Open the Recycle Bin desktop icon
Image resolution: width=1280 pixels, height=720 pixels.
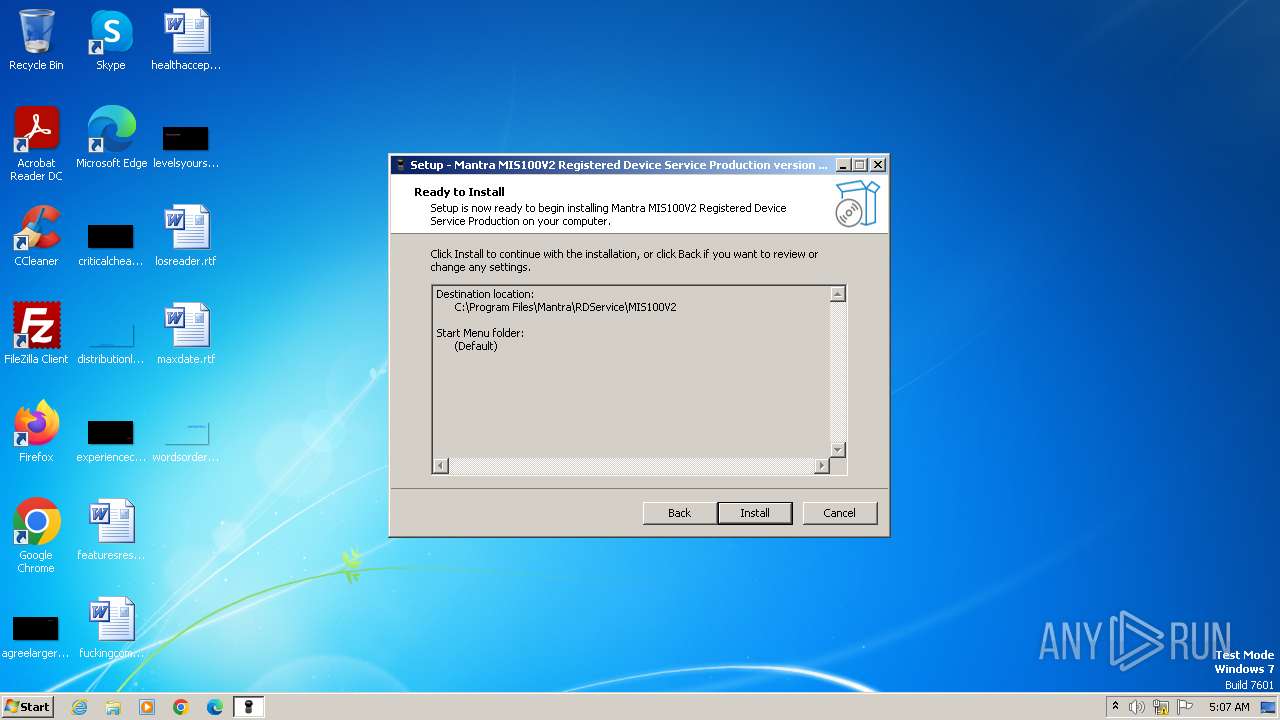(x=36, y=40)
